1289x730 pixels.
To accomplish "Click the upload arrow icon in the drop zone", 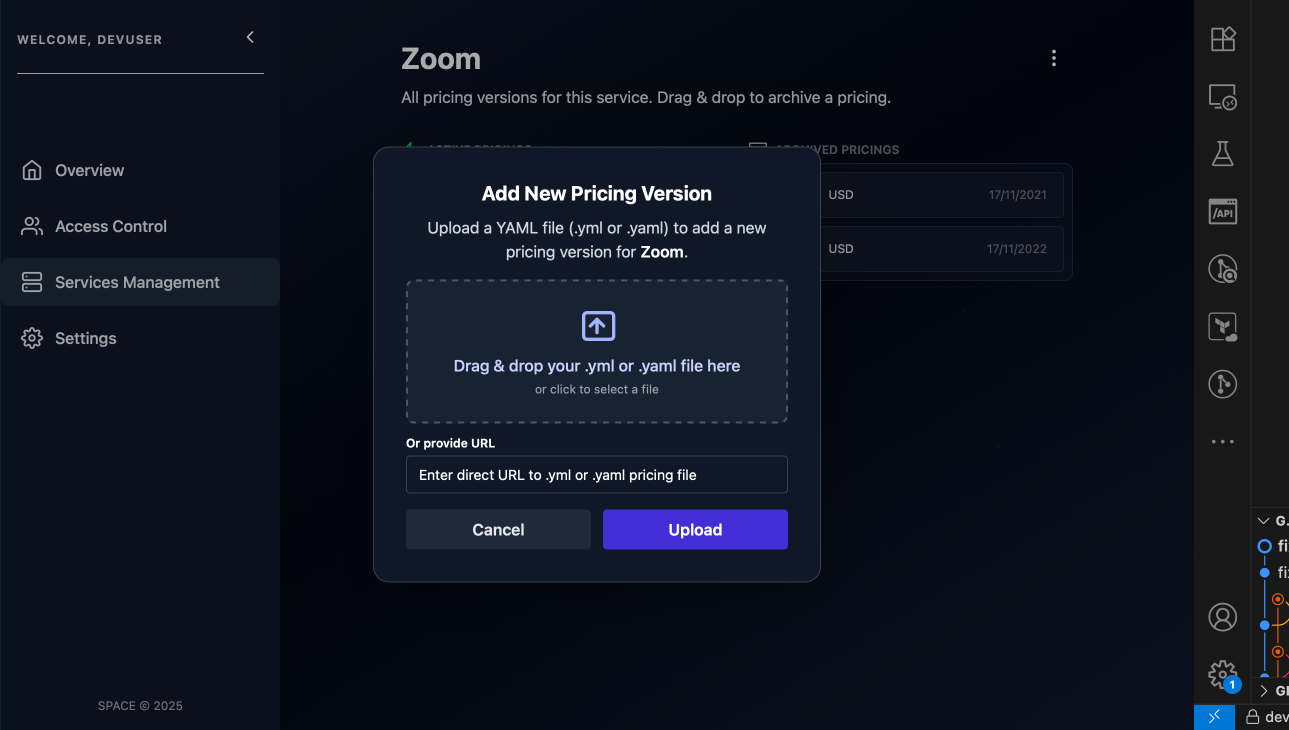I will pyautogui.click(x=597, y=326).
